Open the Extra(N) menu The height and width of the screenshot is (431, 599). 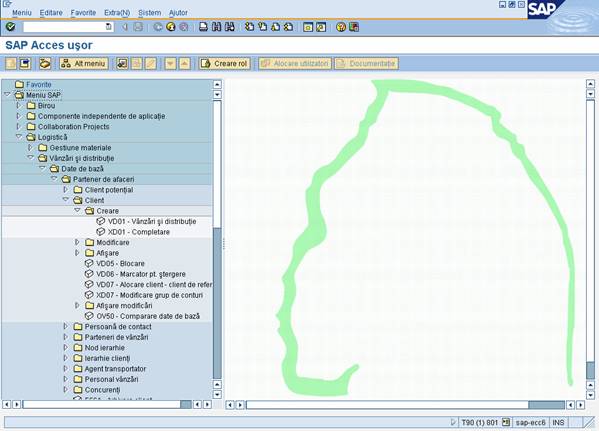(117, 13)
